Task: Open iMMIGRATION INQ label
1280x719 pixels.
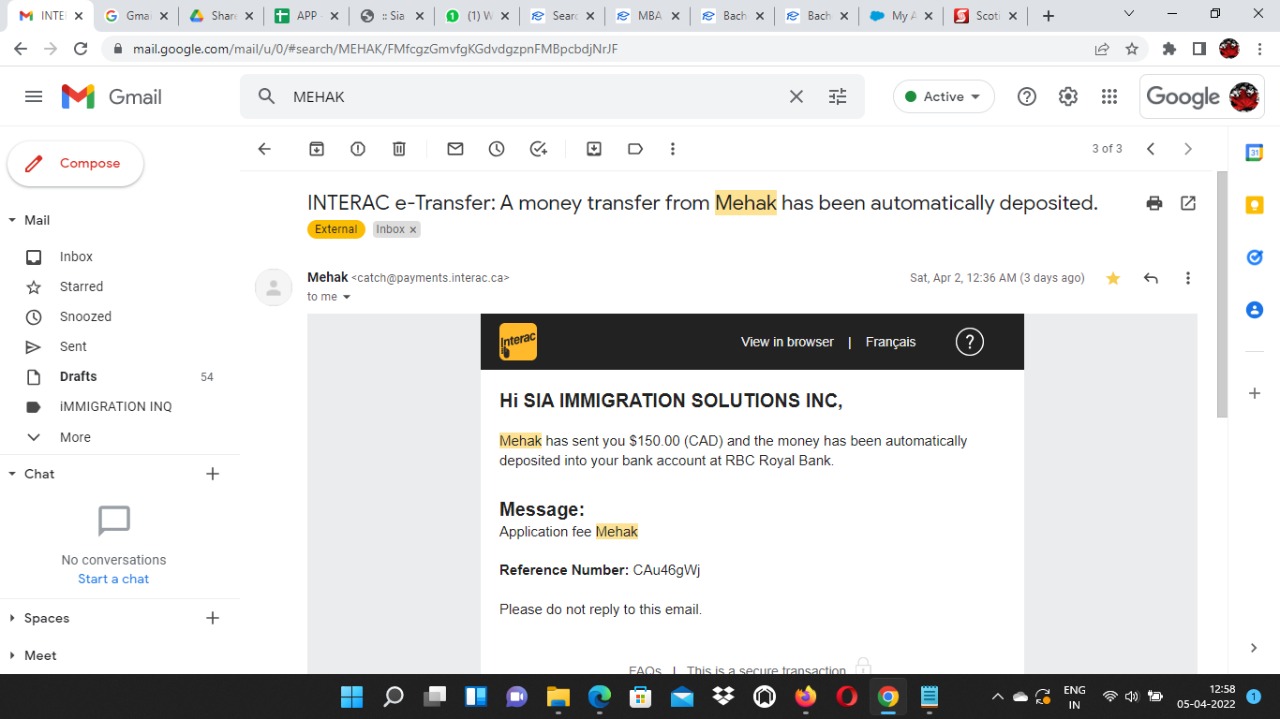Action: [116, 407]
